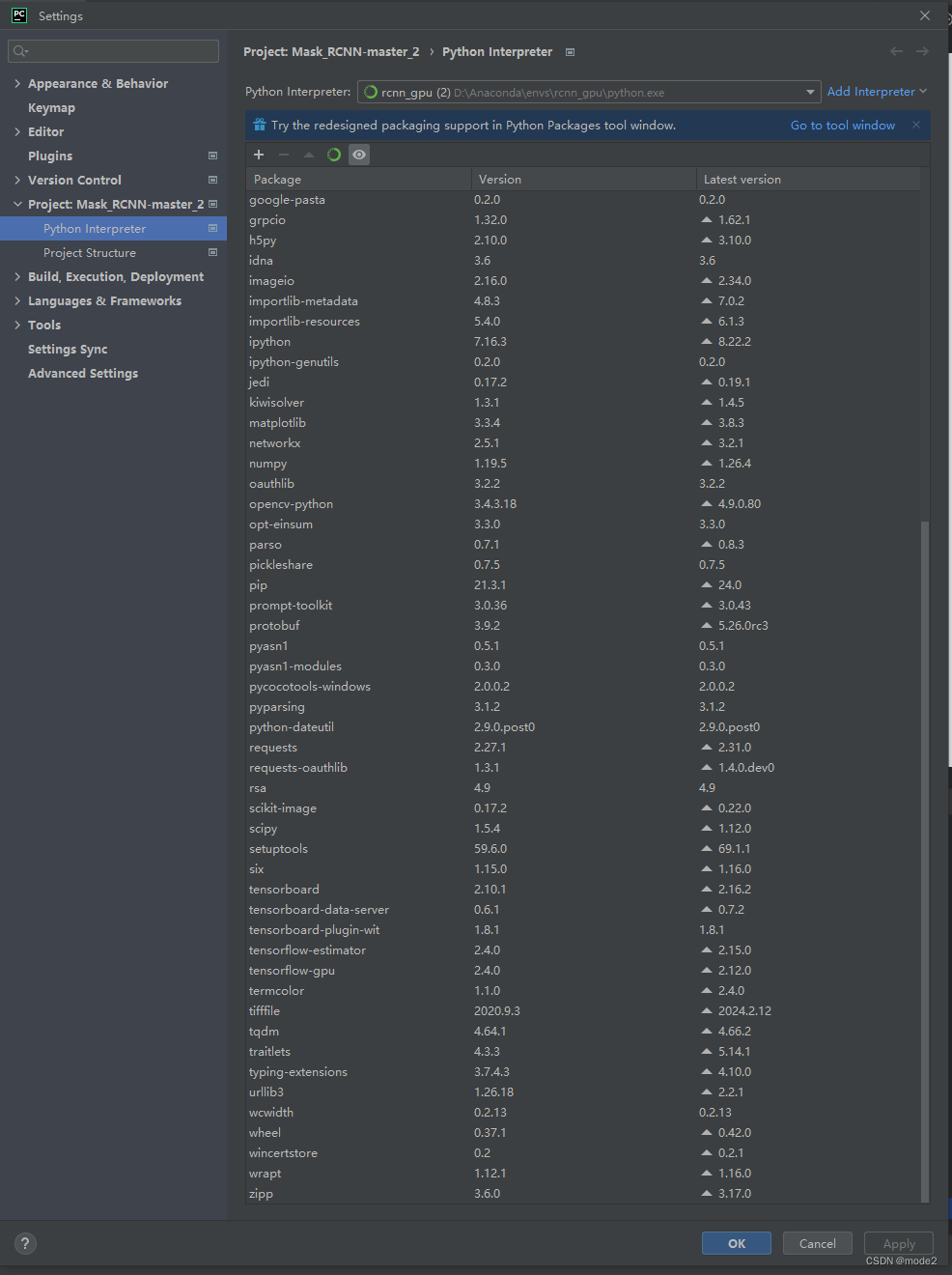
Task: Click the package list vertical scrollbar
Action: click(925, 860)
